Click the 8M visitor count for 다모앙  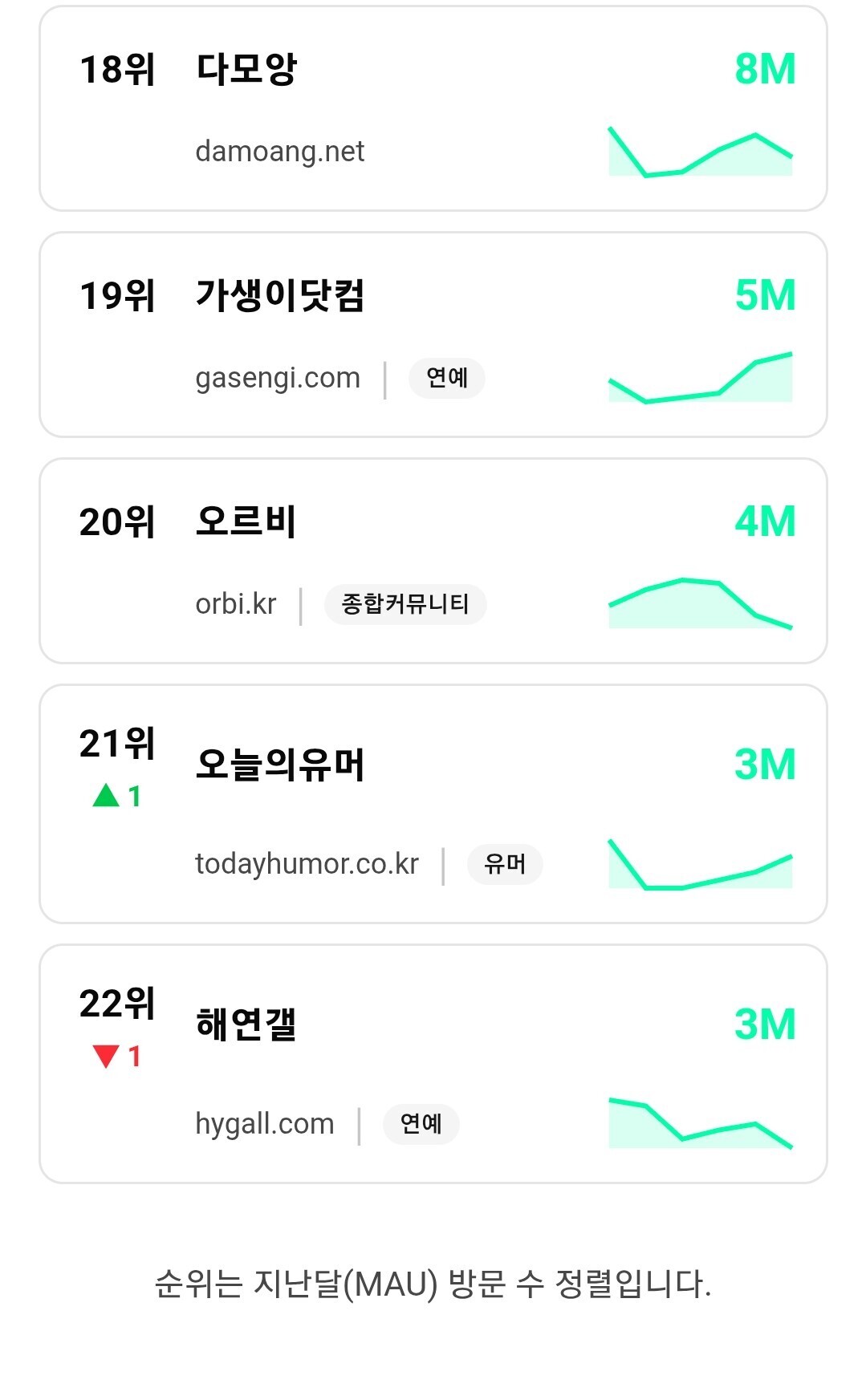pos(765,70)
